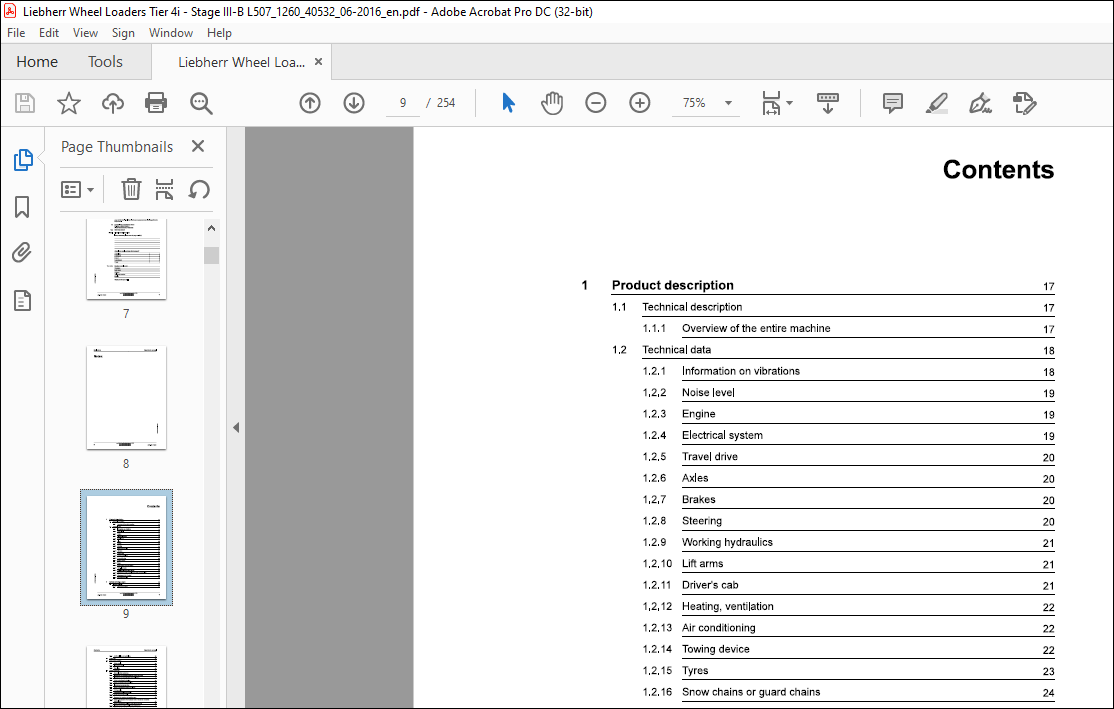Select the Highlight text pen tool

(x=936, y=103)
